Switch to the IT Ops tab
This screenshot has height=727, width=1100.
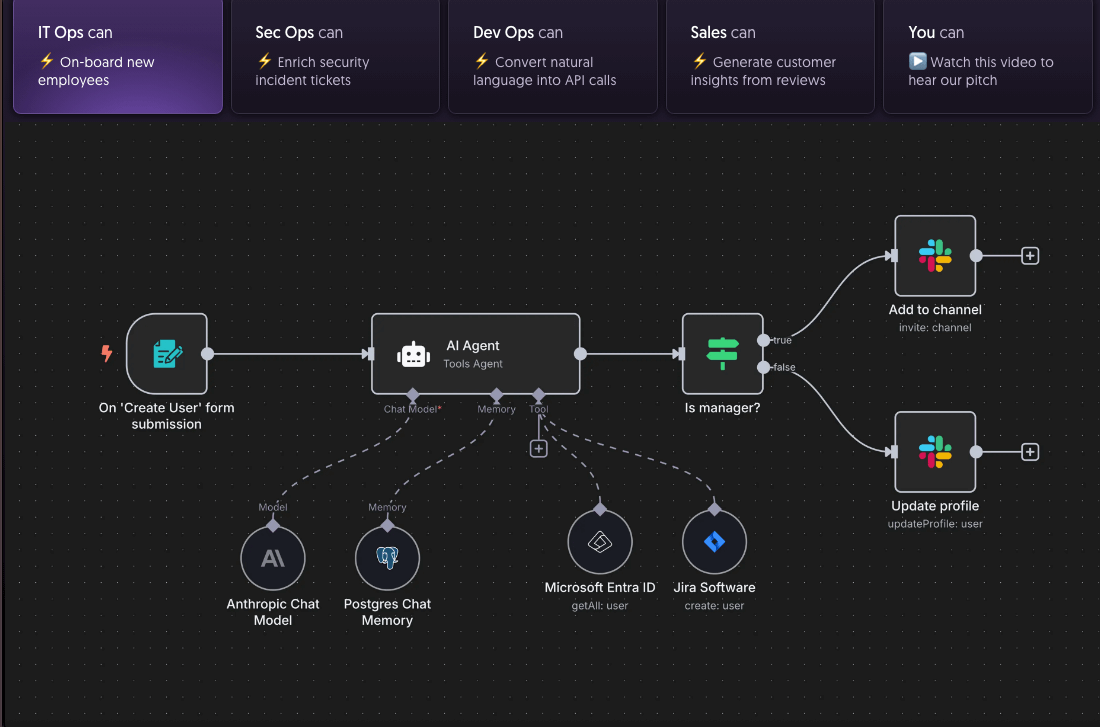[117, 56]
